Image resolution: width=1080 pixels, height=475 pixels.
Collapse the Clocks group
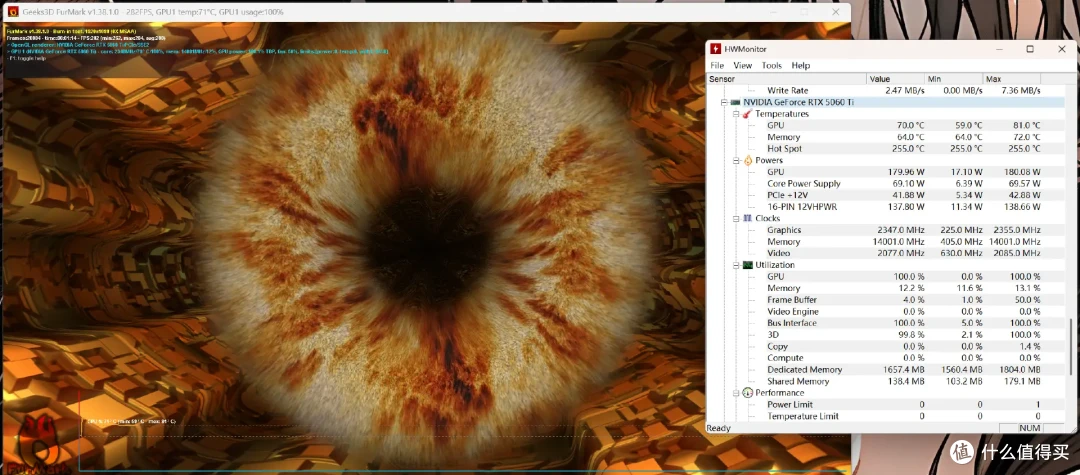pyautogui.click(x=736, y=218)
